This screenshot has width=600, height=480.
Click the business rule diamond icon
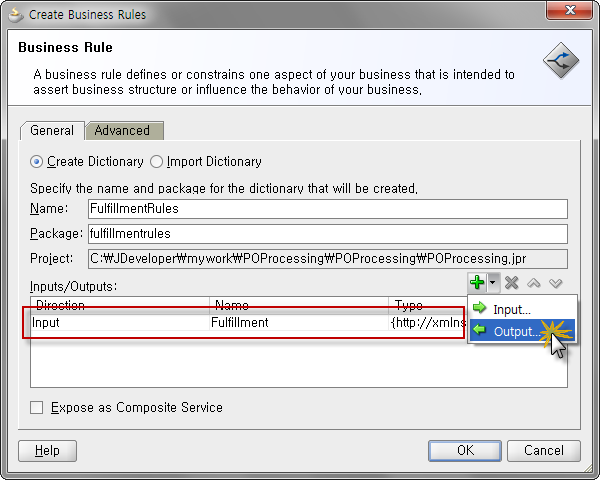pyautogui.click(x=561, y=60)
